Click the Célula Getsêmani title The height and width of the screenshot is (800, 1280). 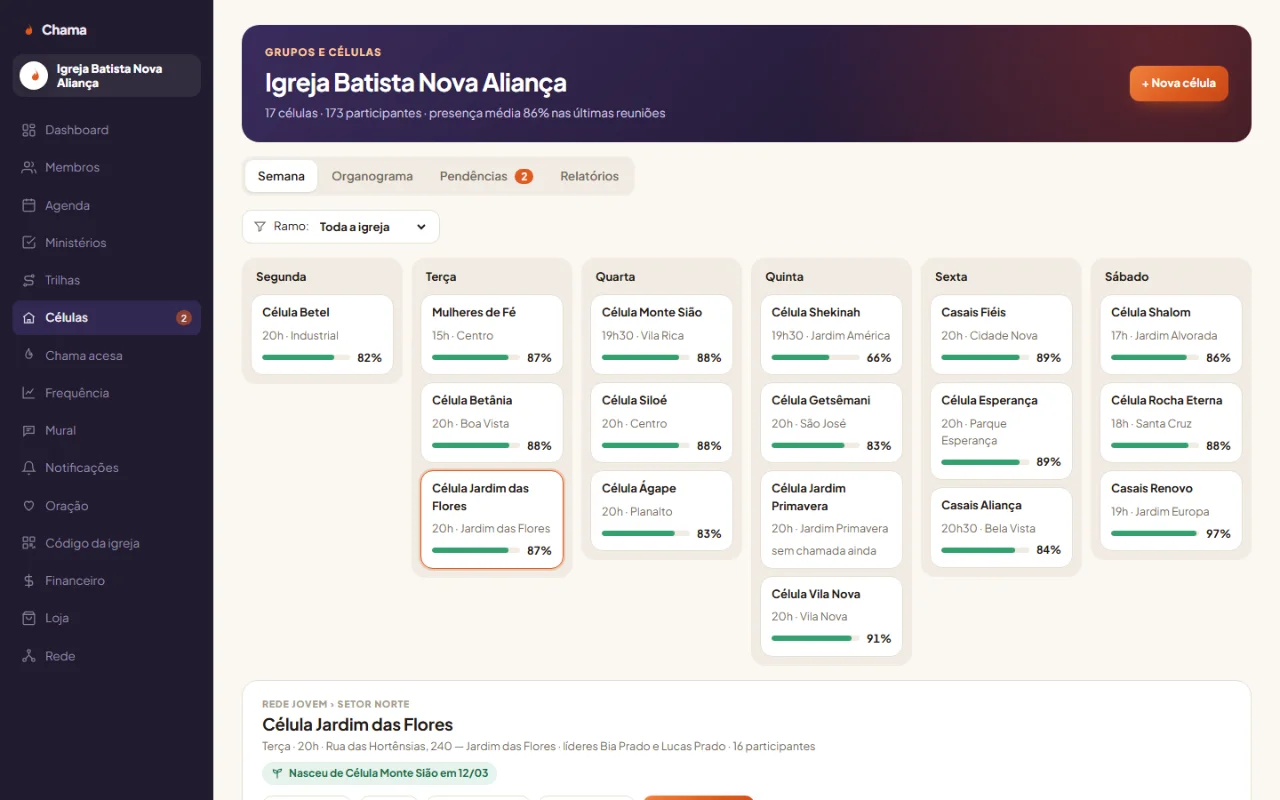tap(821, 400)
